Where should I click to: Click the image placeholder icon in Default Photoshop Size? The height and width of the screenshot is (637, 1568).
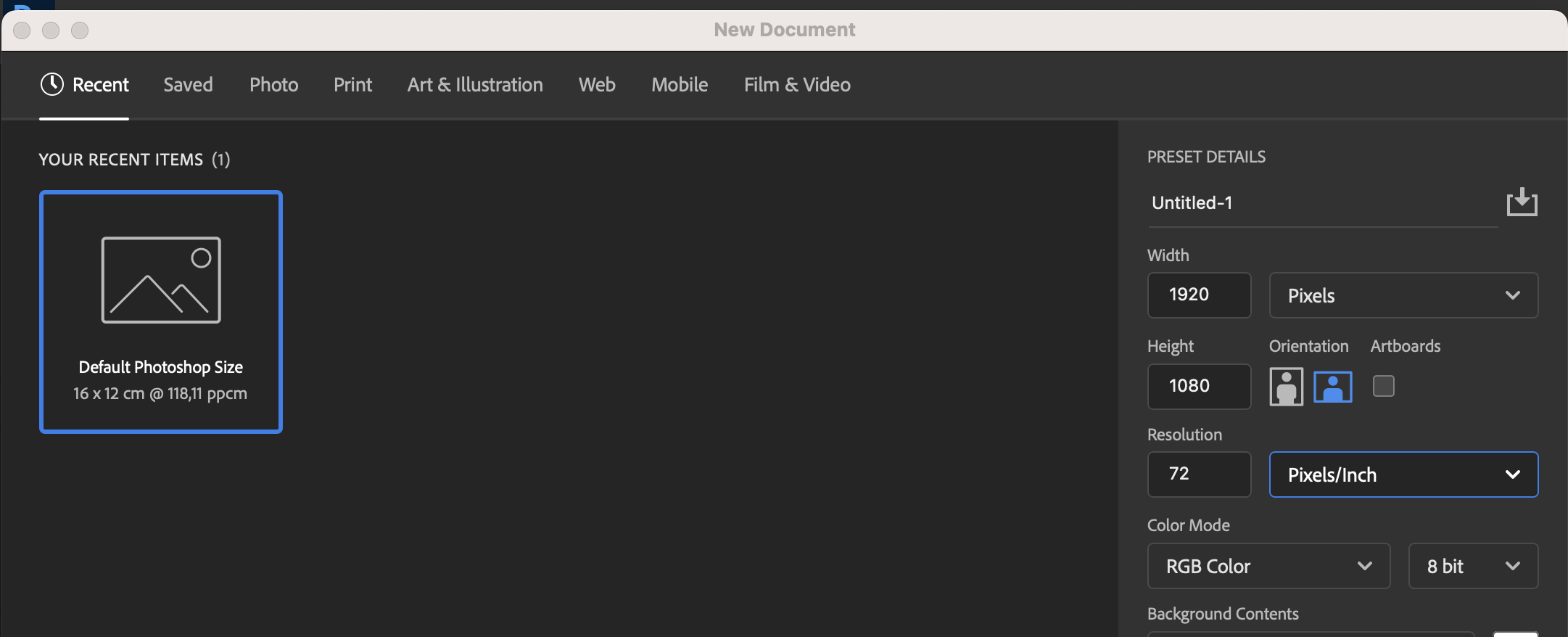pyautogui.click(x=161, y=280)
